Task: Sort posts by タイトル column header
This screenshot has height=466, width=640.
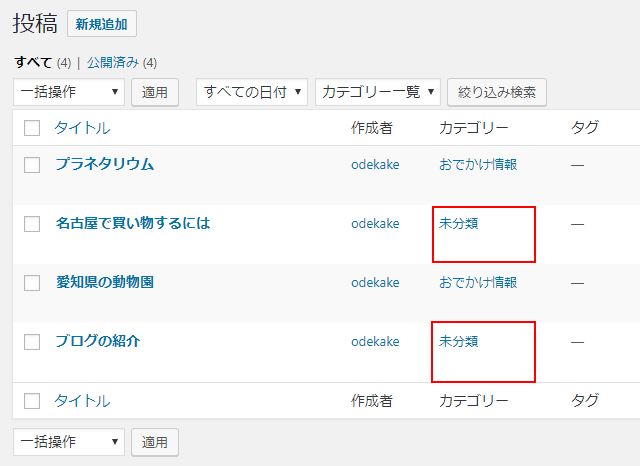Action: pos(82,128)
